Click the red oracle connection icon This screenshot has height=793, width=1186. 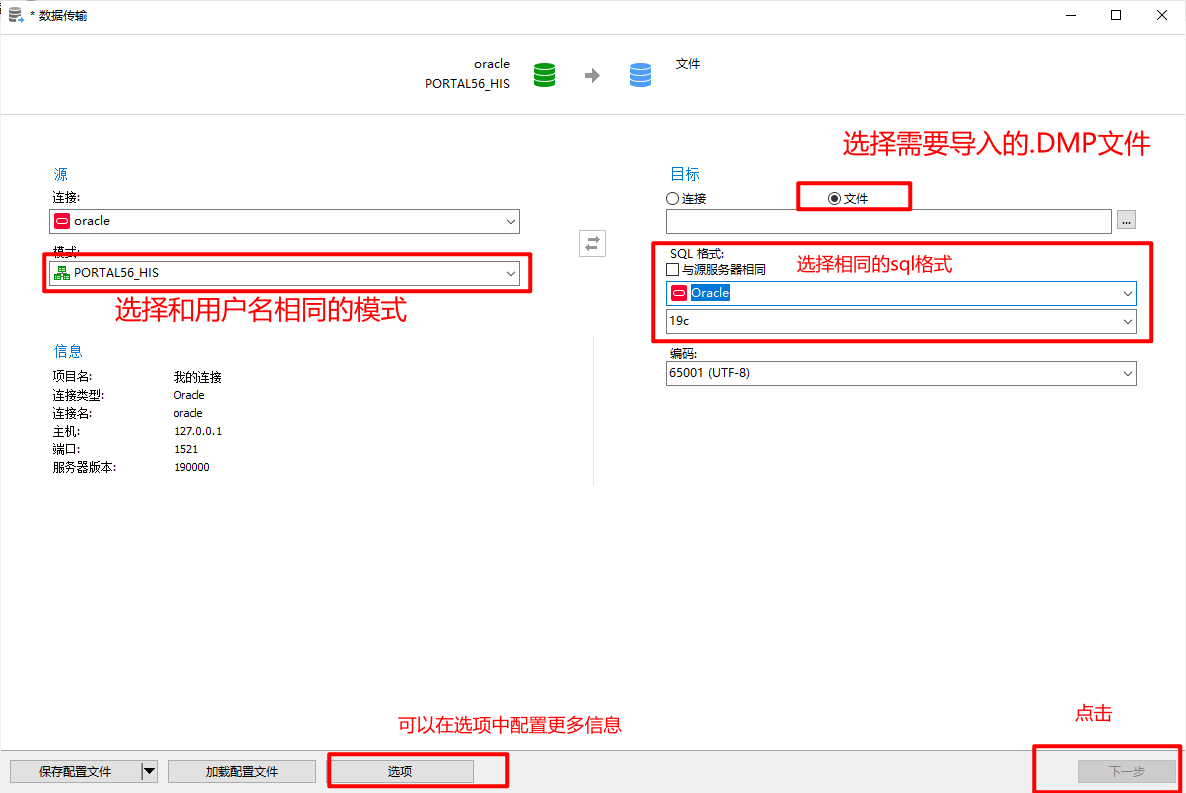[62, 221]
